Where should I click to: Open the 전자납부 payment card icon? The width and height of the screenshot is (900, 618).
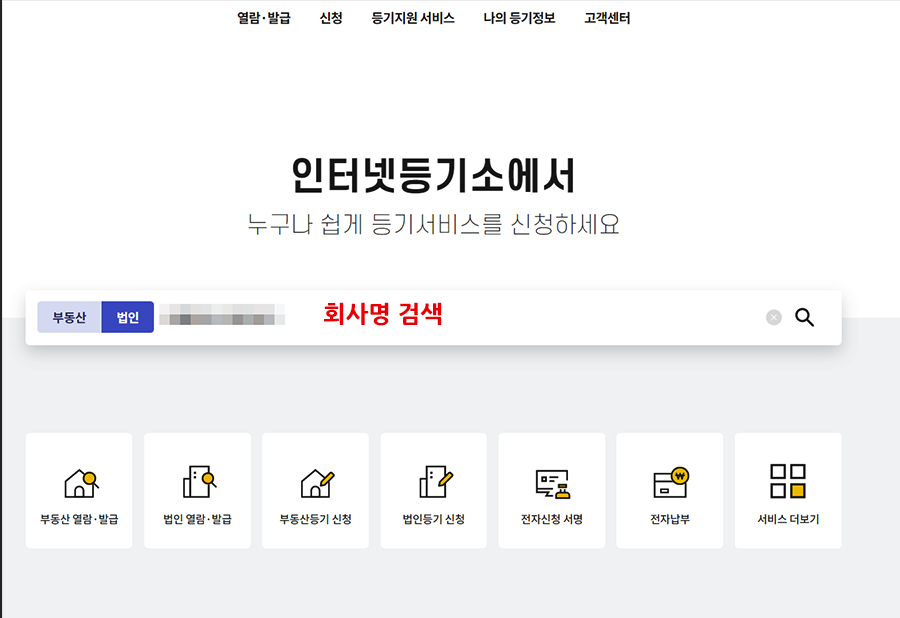(x=670, y=482)
